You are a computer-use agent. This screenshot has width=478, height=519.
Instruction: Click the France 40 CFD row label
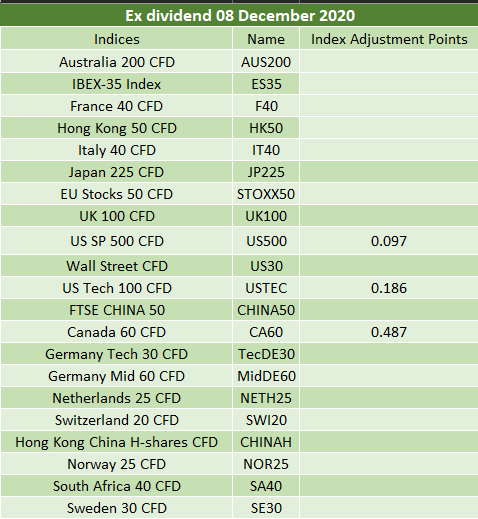[117, 106]
